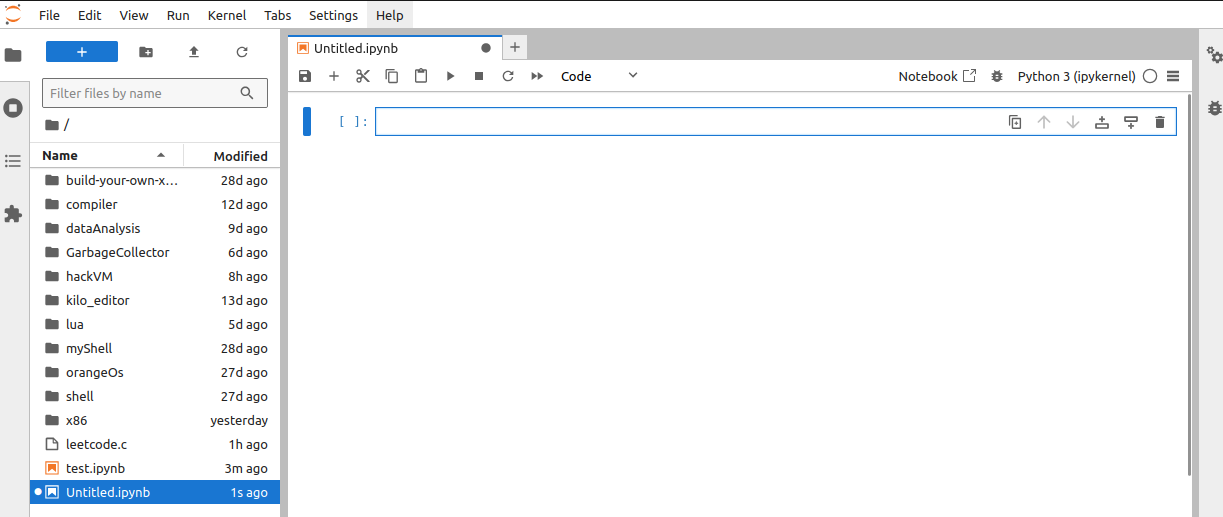Open Running Terminals and Kernels panel
The height and width of the screenshot is (517, 1223).
click(13, 108)
